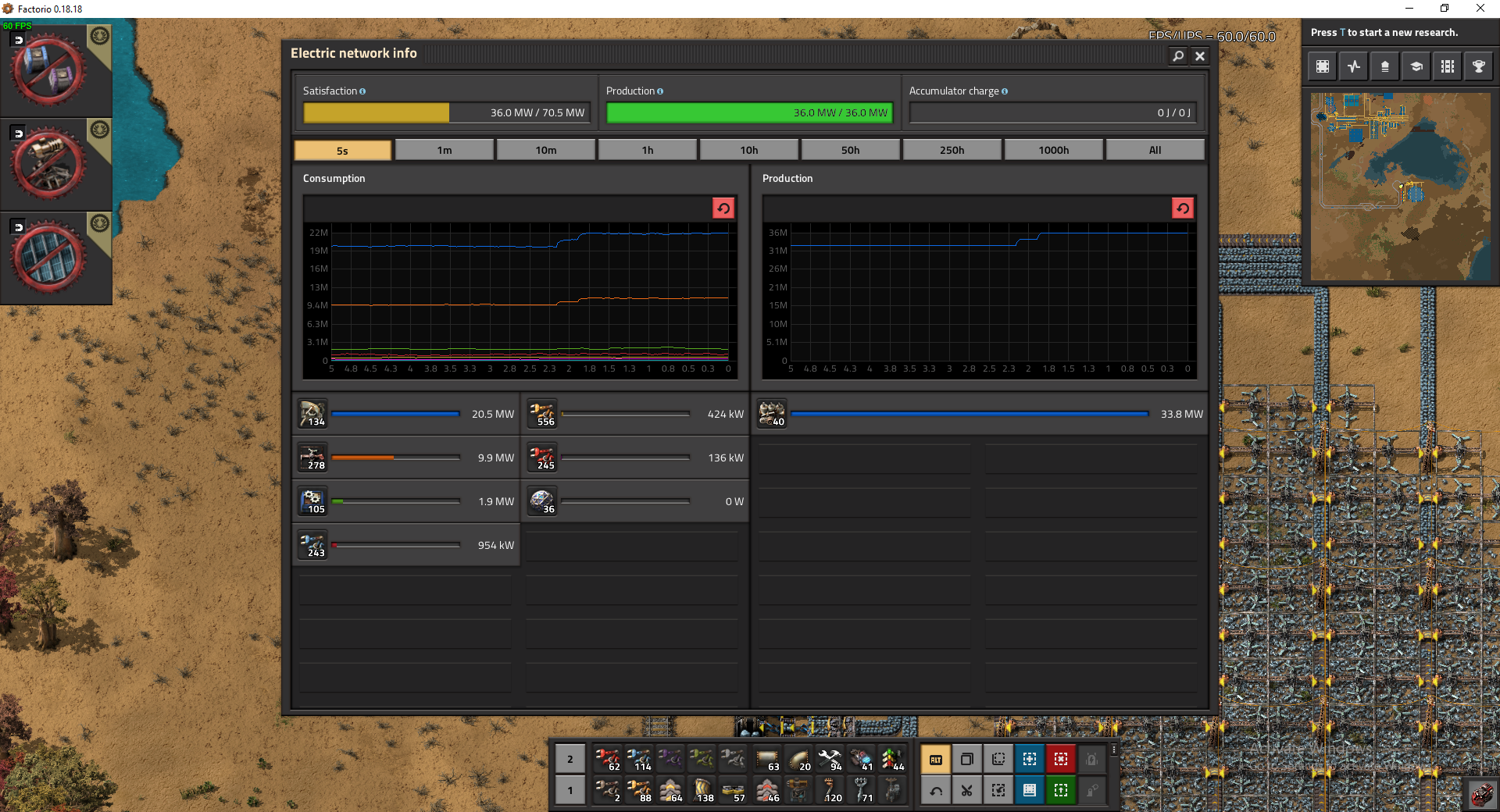The height and width of the screenshot is (812, 1500).
Task: Click the crossed-out module alert icon
Action: (x=48, y=70)
